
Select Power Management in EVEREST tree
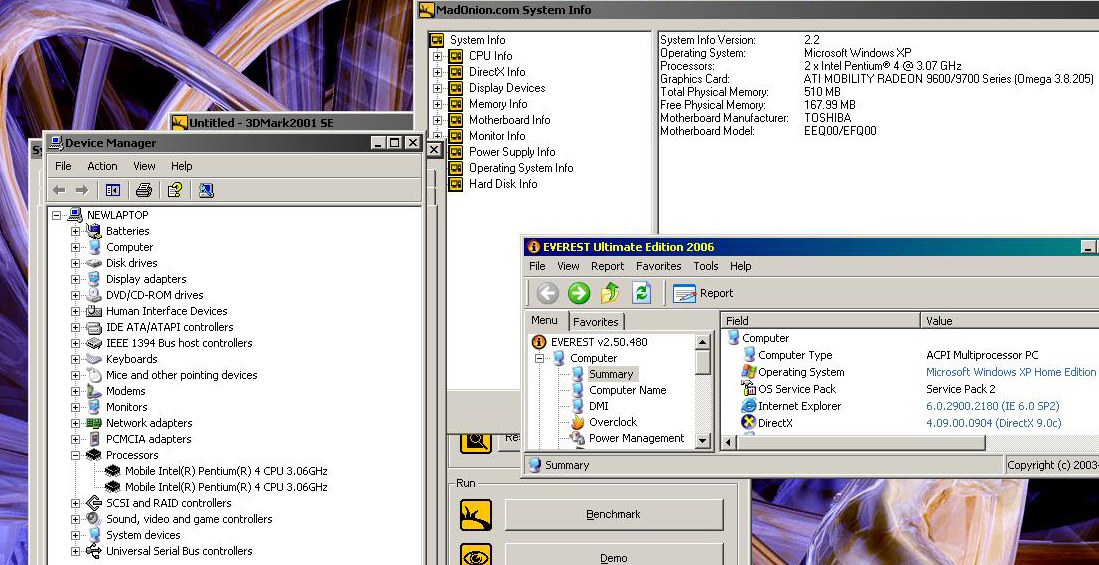click(636, 438)
